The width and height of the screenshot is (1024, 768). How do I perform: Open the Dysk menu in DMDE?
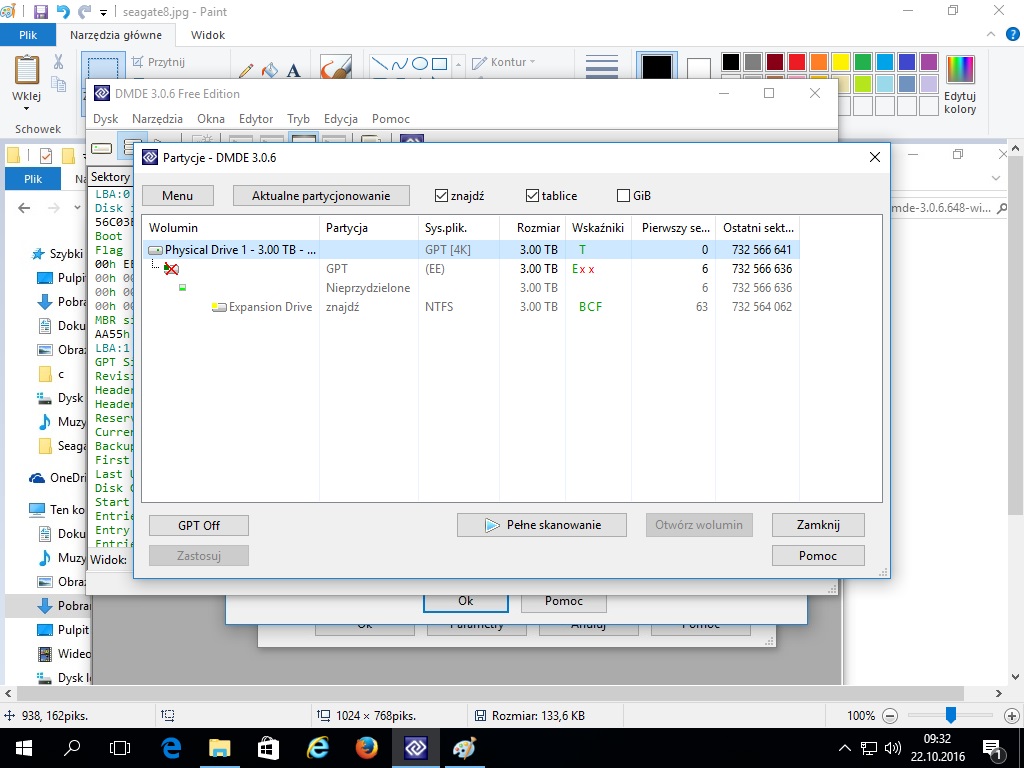pos(105,119)
